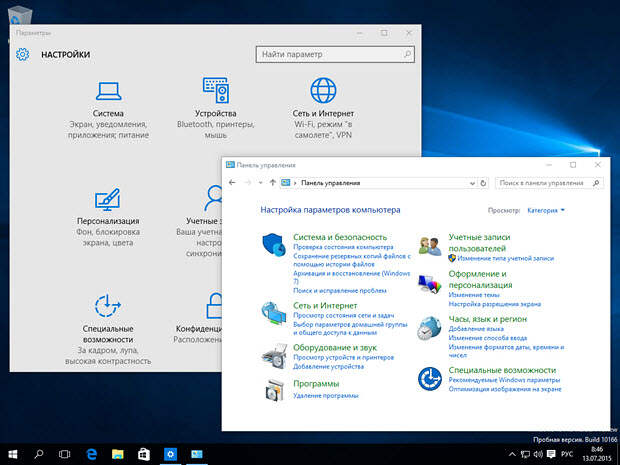Open the volume tray icon
This screenshot has width=620, height=465.
pos(538,454)
